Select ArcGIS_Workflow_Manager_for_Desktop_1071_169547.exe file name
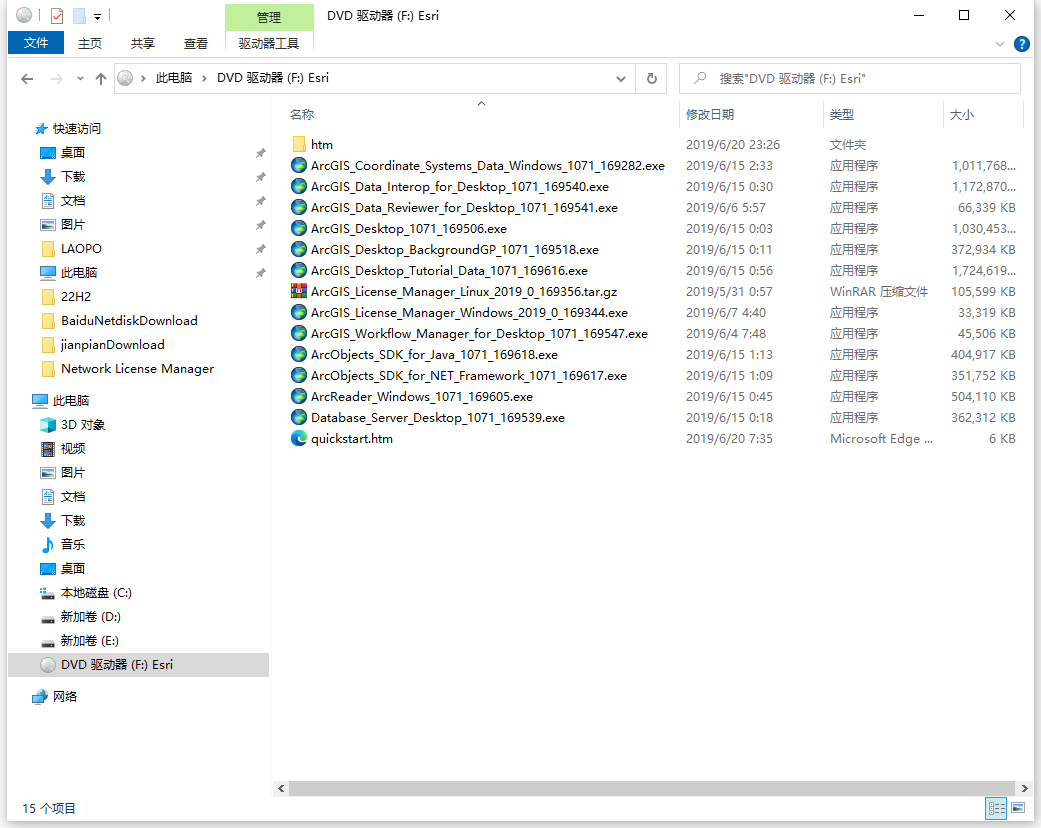1041x828 pixels. pyautogui.click(x=479, y=334)
